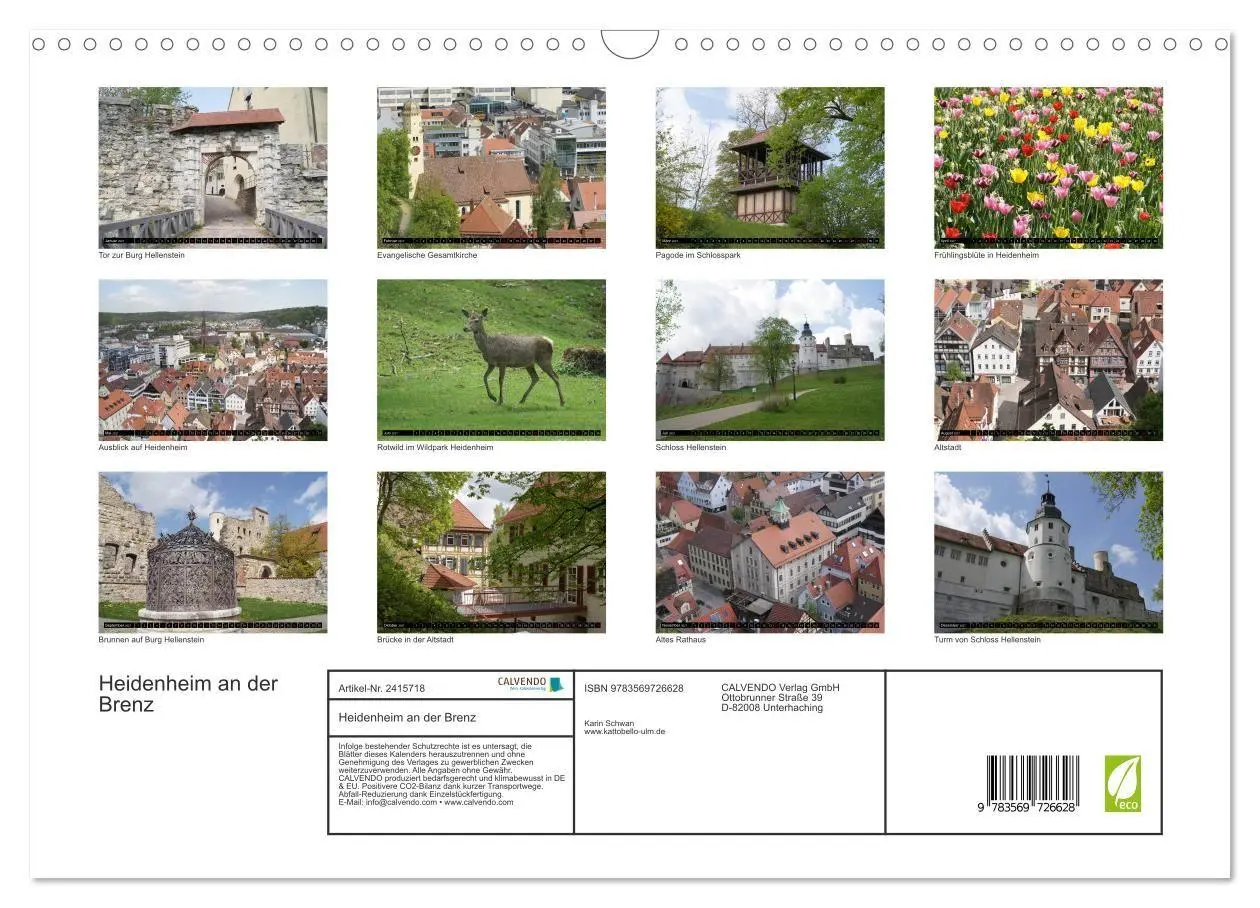
Task: Click the 'Evangelische Gesamtkirche' caption
Action: [427, 255]
